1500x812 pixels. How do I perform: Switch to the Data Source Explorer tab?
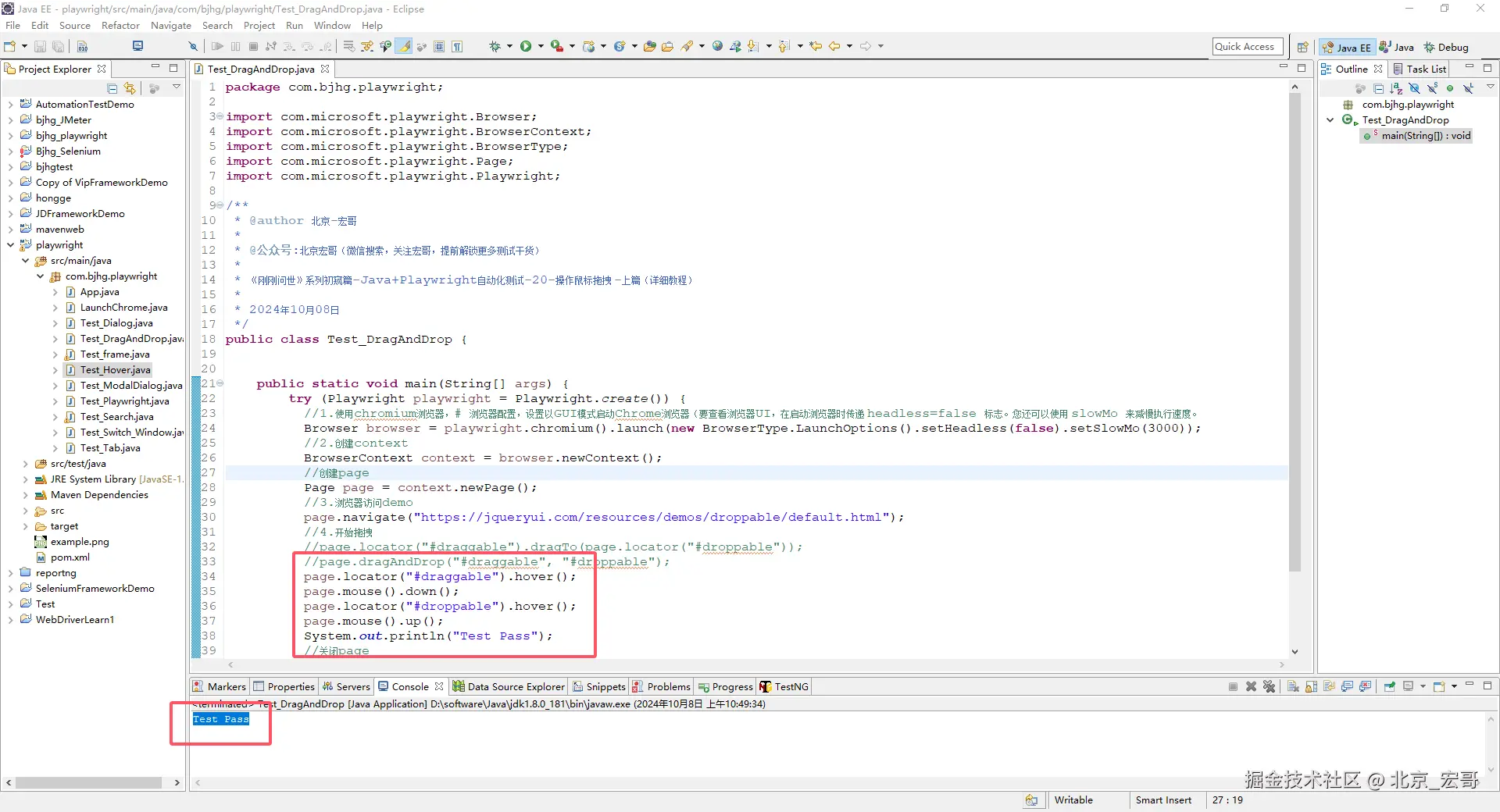point(509,686)
